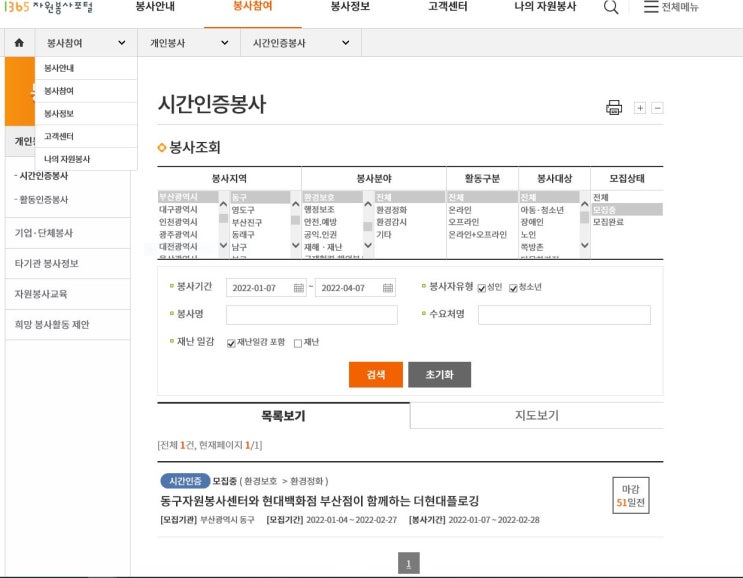Screen dimensions: 743x578
Task: Expand the 시간인증봉사 breadcrumb dropdown
Action: click(x=301, y=43)
